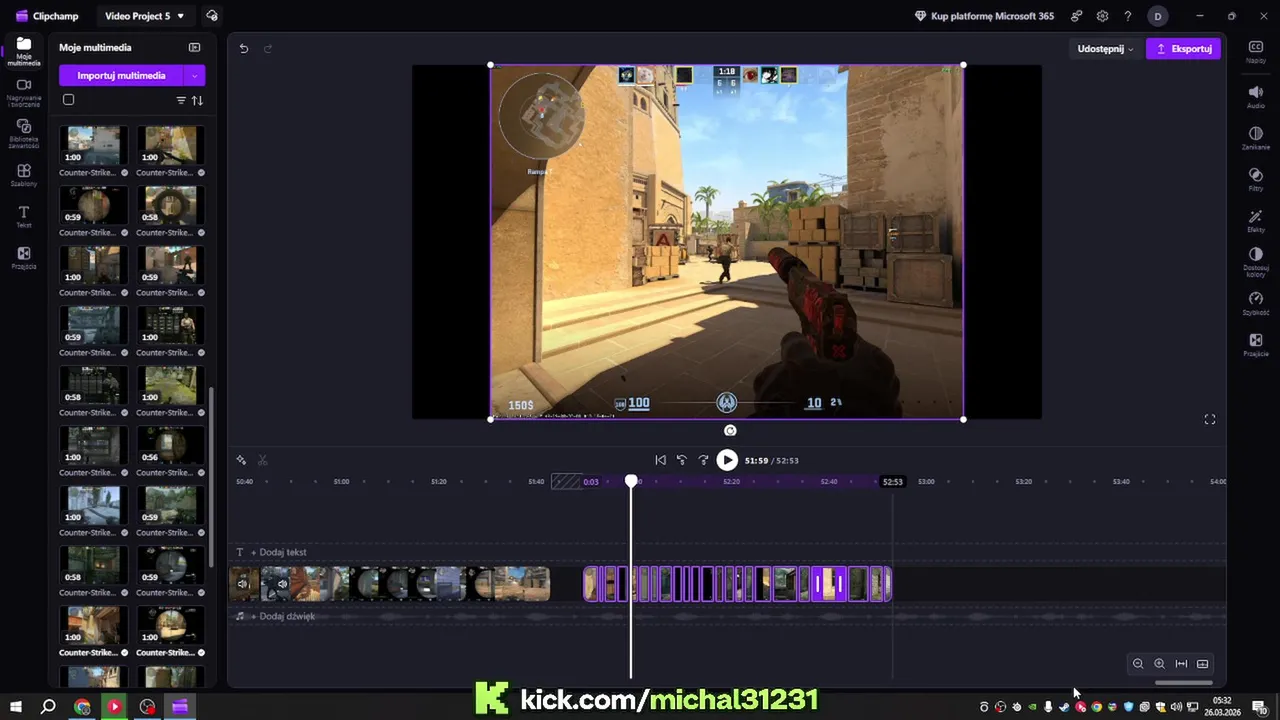
Task: Open Filtry filters panel
Action: (x=1256, y=180)
